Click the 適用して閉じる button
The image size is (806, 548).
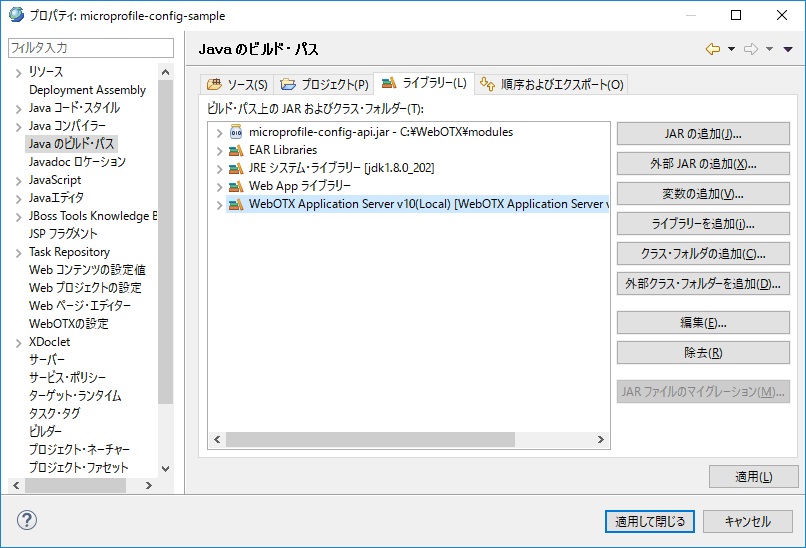[x=649, y=521]
